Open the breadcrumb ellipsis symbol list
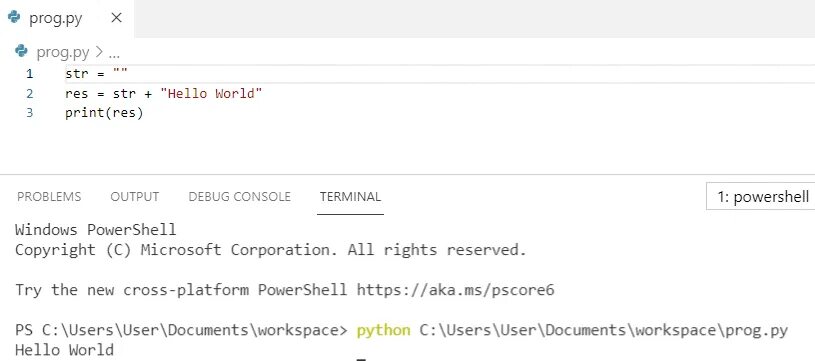The height and width of the screenshot is (361, 815). pos(114,53)
